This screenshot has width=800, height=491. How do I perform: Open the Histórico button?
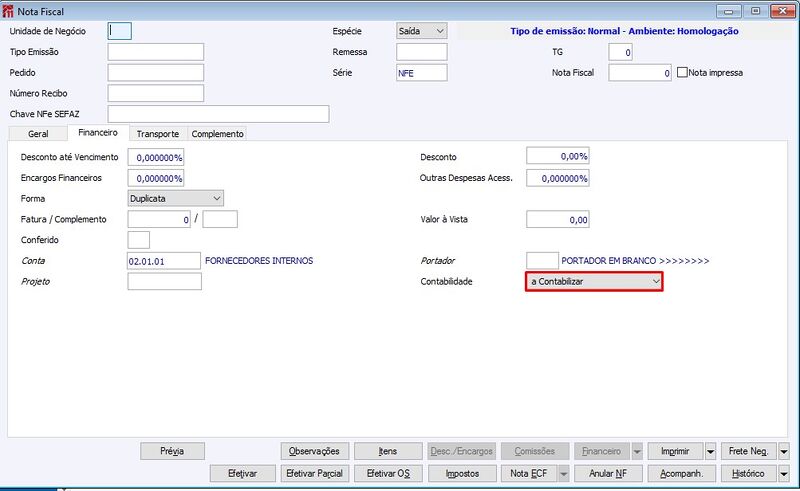pyautogui.click(x=748, y=474)
